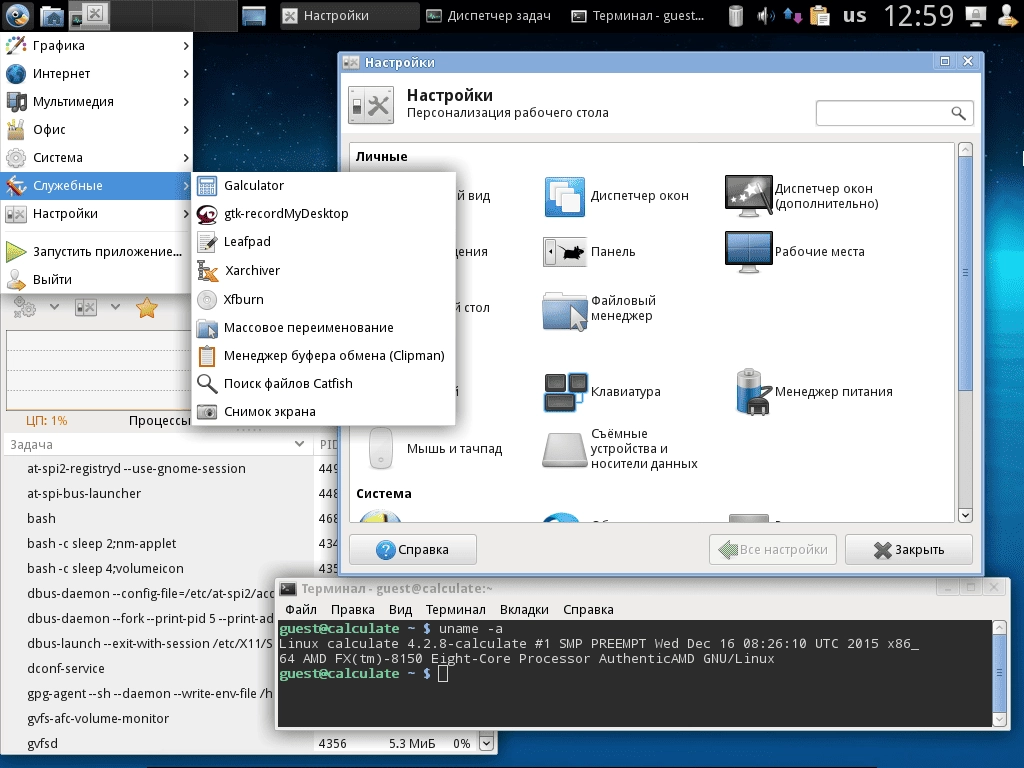Open Leafpad text editor
The image size is (1024, 768).
323,242
